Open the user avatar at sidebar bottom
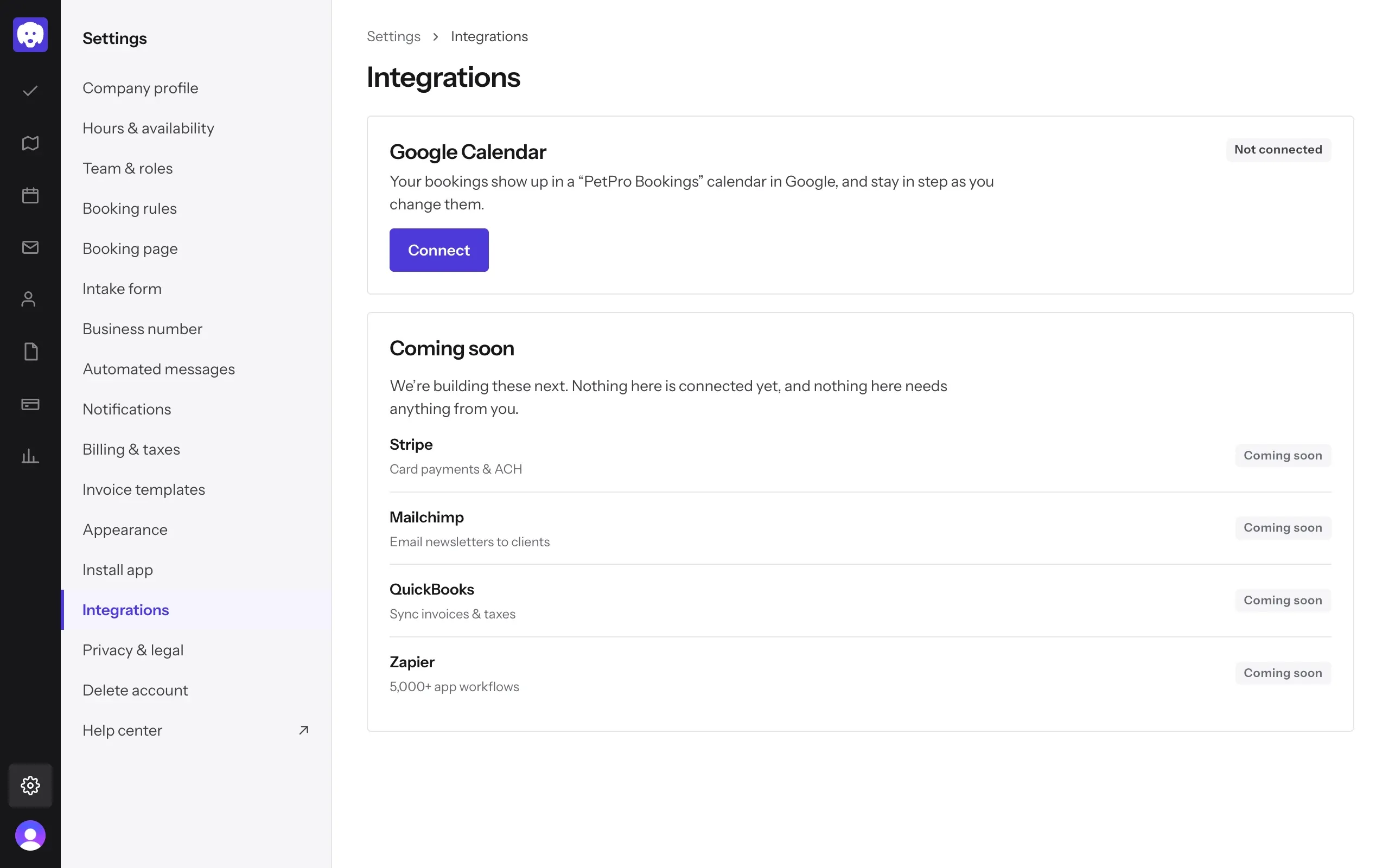1389x868 pixels. point(30,835)
